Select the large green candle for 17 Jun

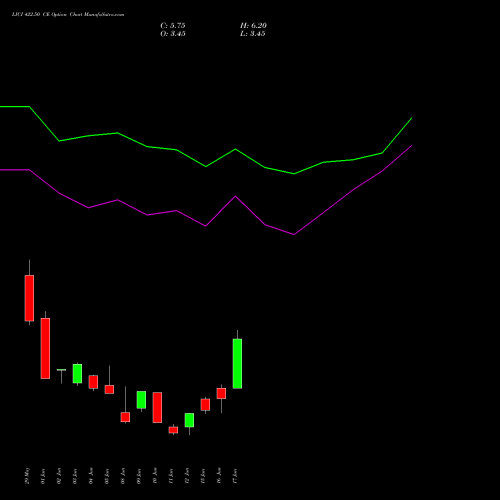(x=237, y=364)
